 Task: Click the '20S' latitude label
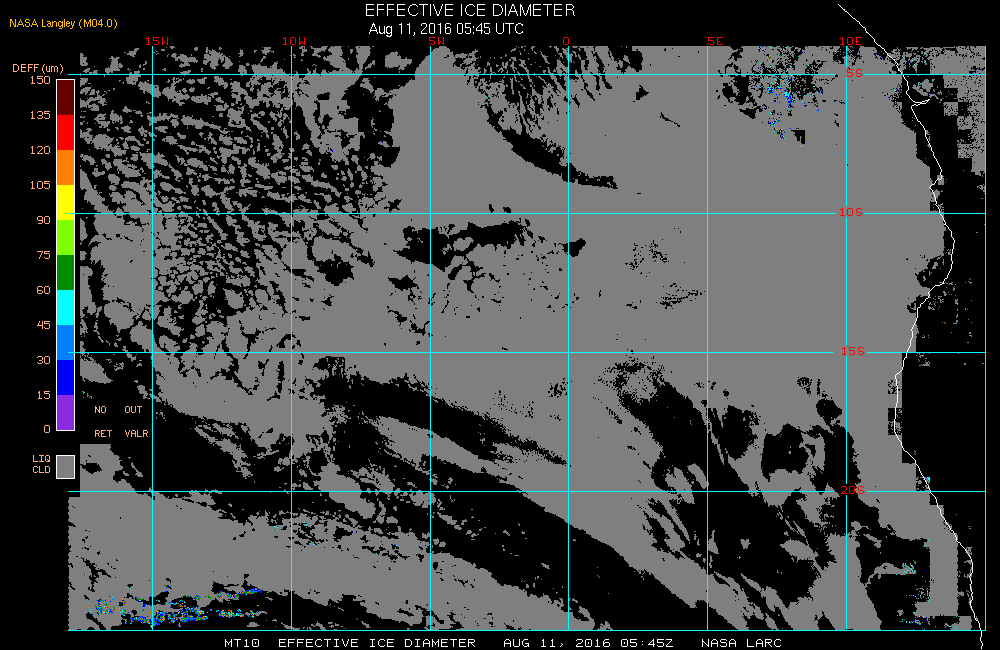853,490
